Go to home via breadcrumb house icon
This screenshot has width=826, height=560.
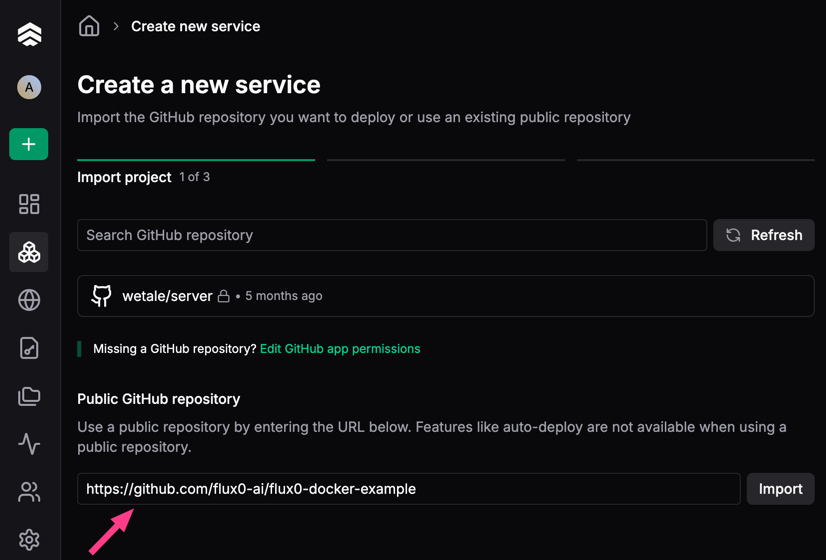[x=89, y=26]
